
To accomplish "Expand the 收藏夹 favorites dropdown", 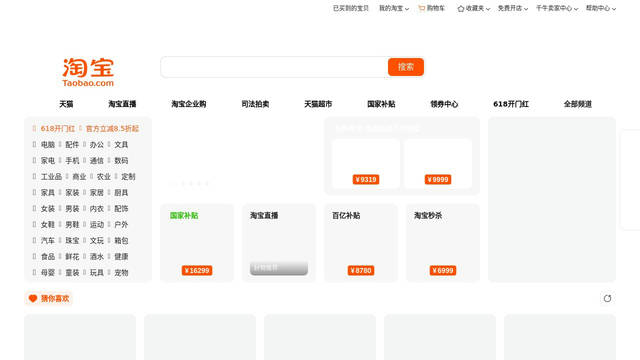I will (473, 8).
